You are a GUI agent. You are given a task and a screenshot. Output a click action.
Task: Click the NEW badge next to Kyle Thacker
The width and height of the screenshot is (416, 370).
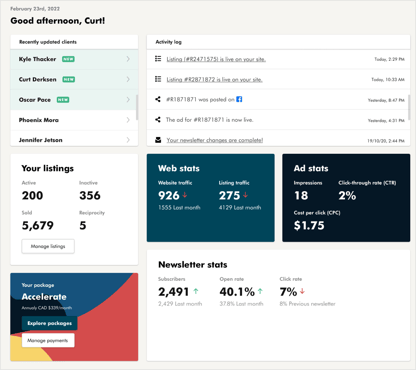point(68,59)
